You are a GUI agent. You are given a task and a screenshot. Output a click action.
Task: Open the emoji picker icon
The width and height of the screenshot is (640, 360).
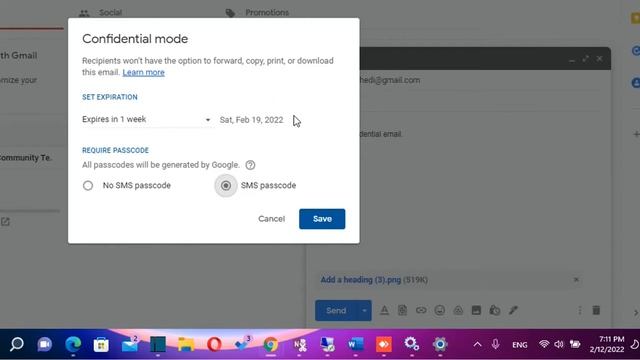point(440,311)
